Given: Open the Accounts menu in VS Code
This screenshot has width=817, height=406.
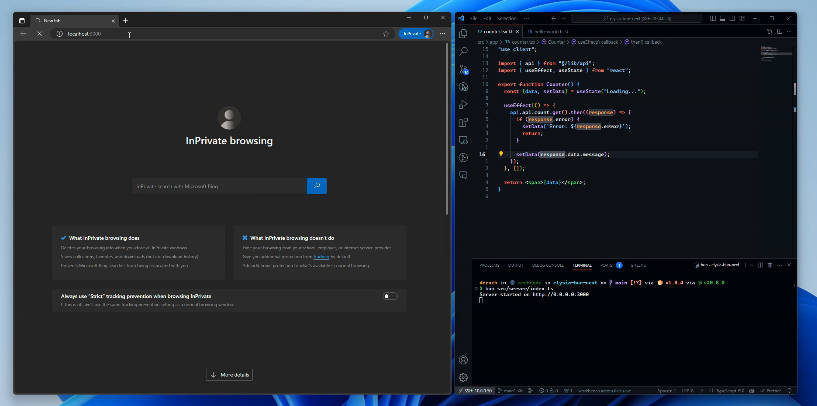Looking at the screenshot, I should click(x=463, y=360).
